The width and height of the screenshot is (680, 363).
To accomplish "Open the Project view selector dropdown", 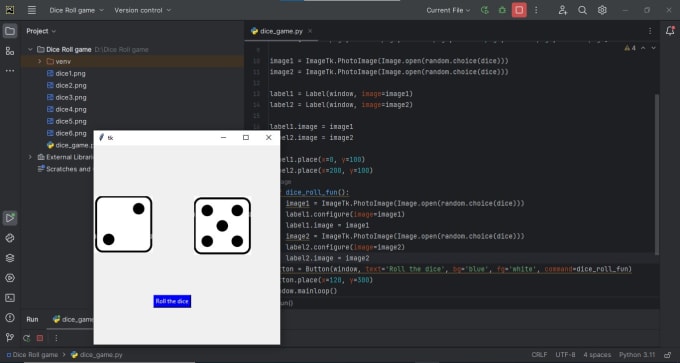I will point(41,31).
